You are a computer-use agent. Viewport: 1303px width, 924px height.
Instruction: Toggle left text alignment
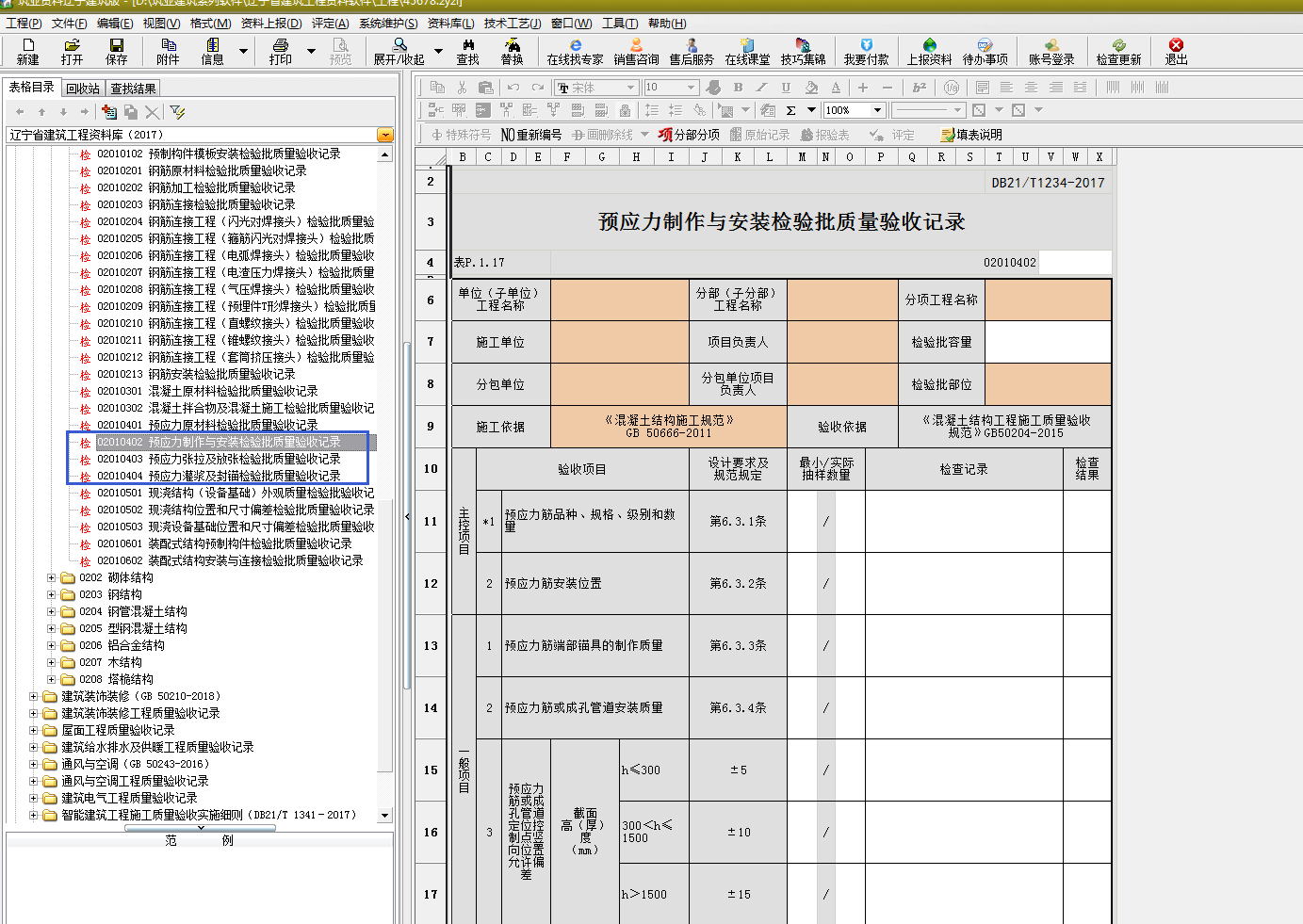(1006, 88)
